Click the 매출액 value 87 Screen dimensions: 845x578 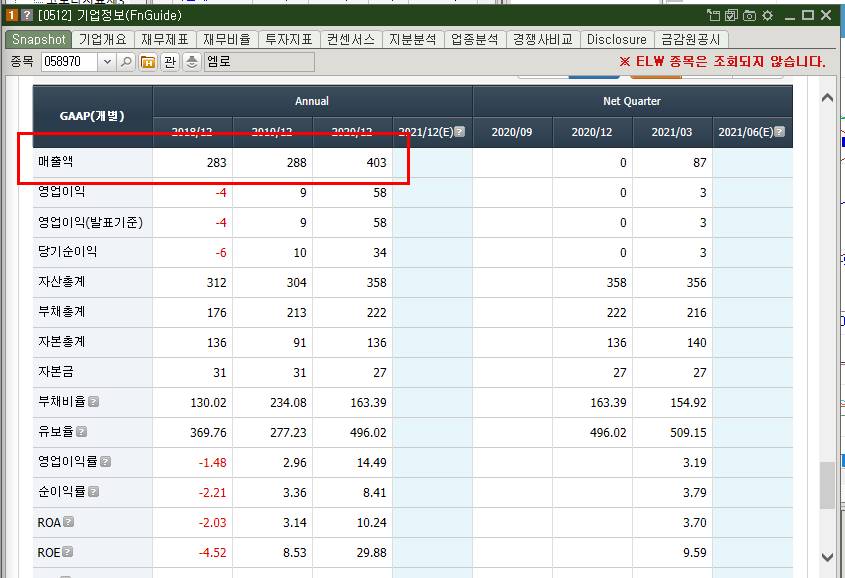coord(699,163)
